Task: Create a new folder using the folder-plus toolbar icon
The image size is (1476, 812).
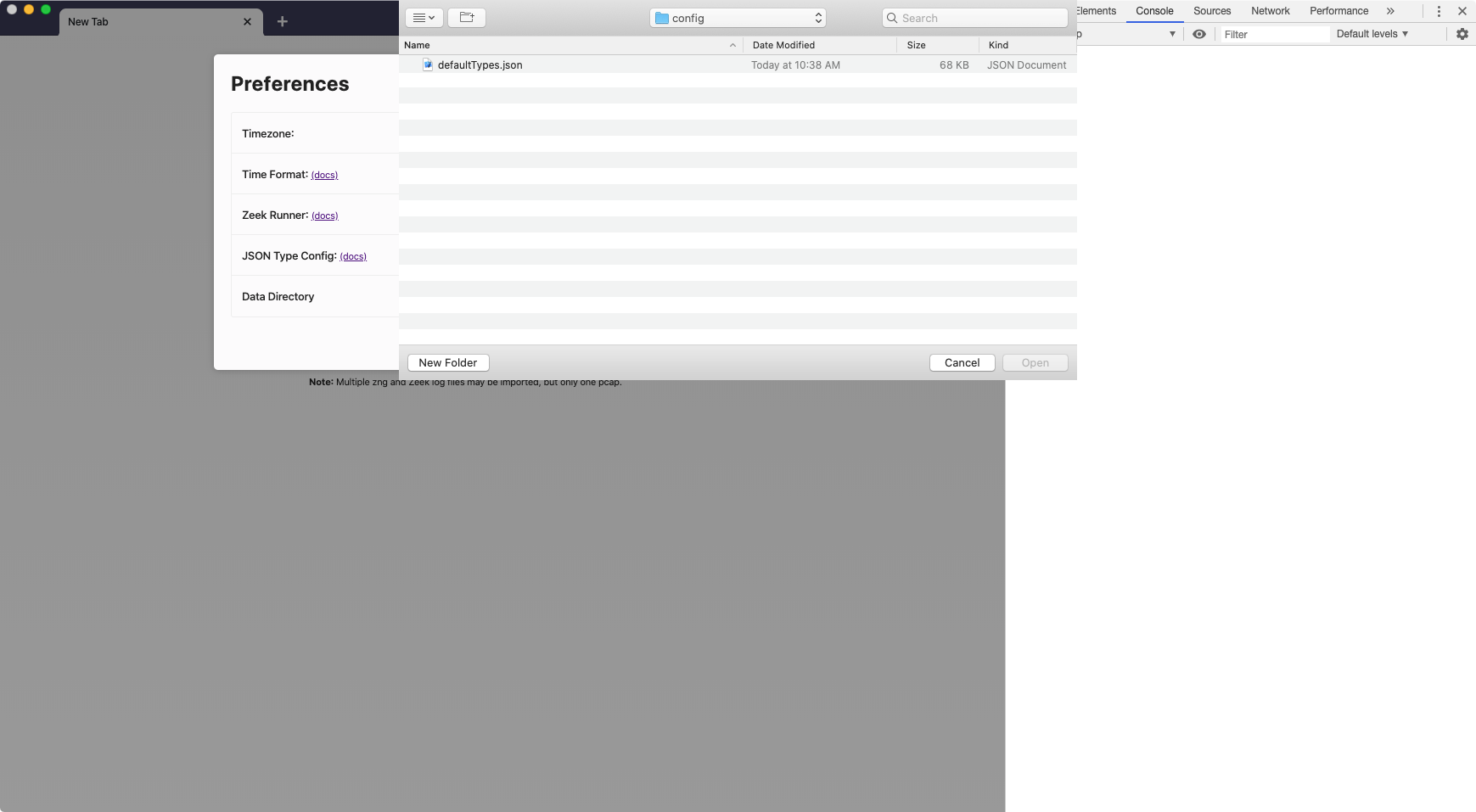Action: point(466,17)
